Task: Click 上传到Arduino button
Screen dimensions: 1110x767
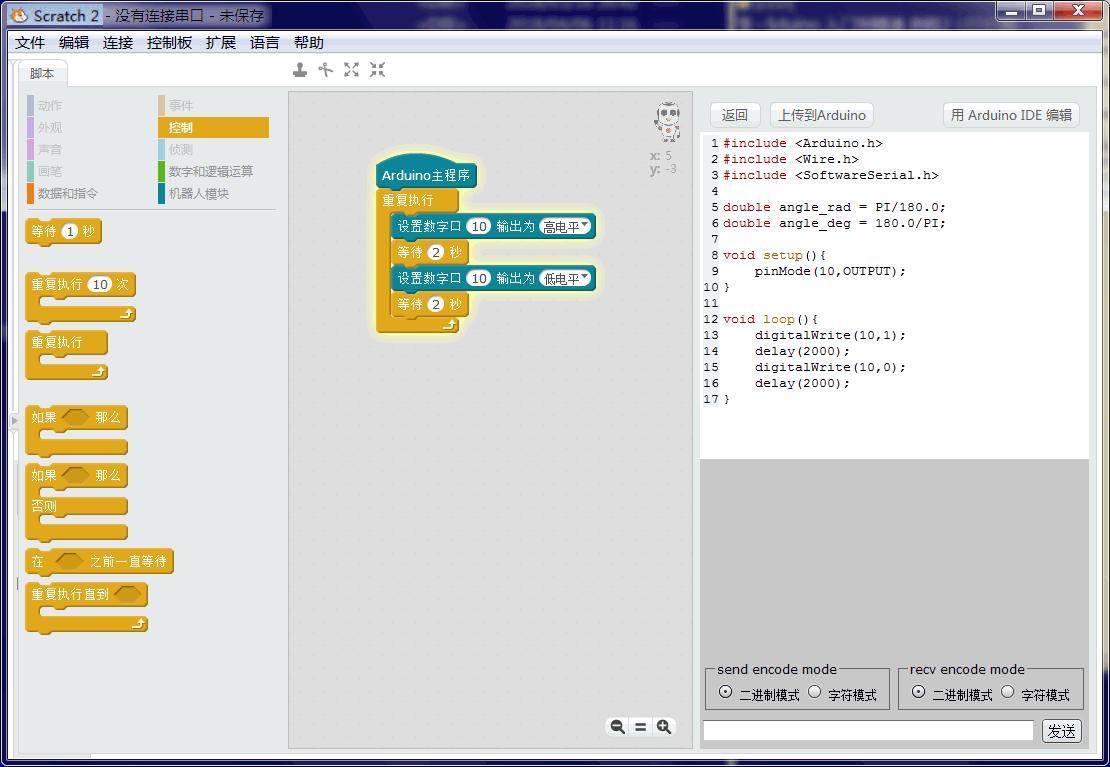Action: [822, 115]
